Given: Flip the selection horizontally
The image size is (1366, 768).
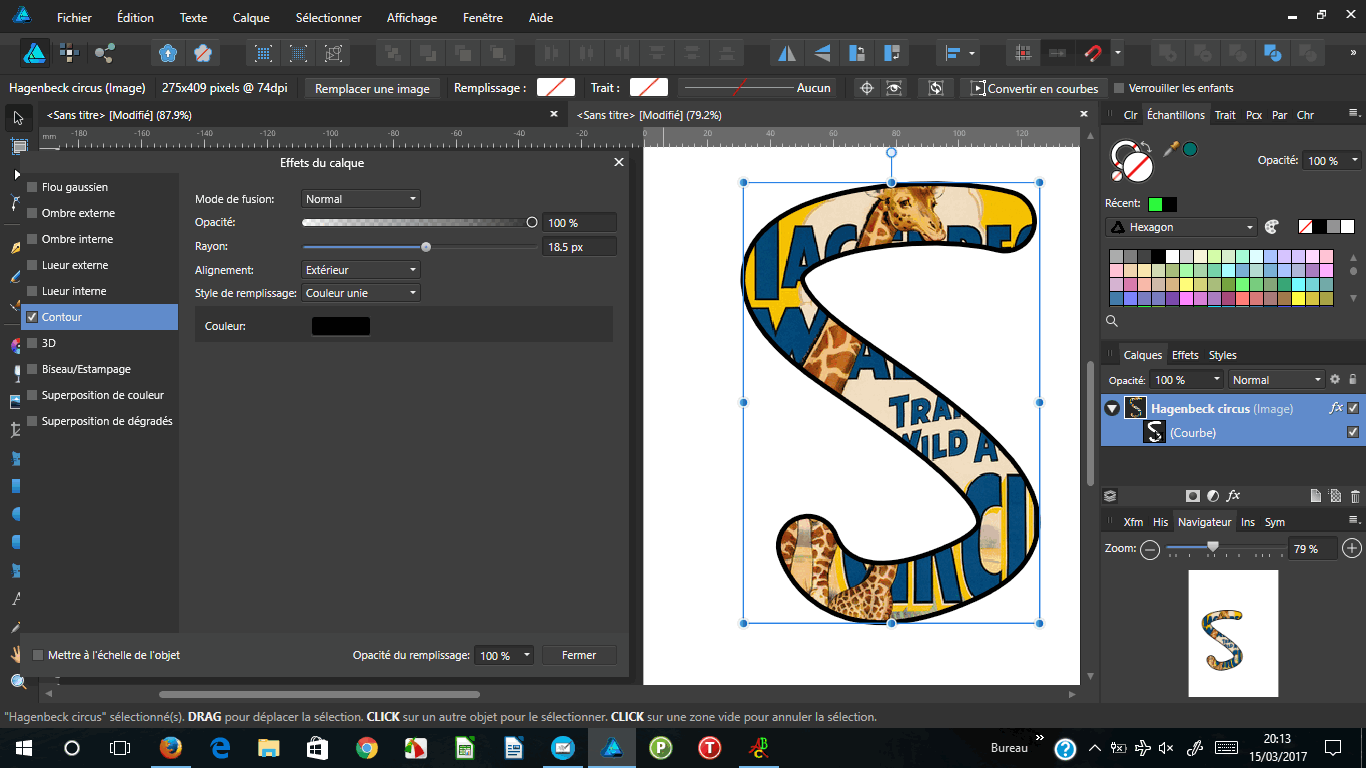Looking at the screenshot, I should pyautogui.click(x=788, y=53).
